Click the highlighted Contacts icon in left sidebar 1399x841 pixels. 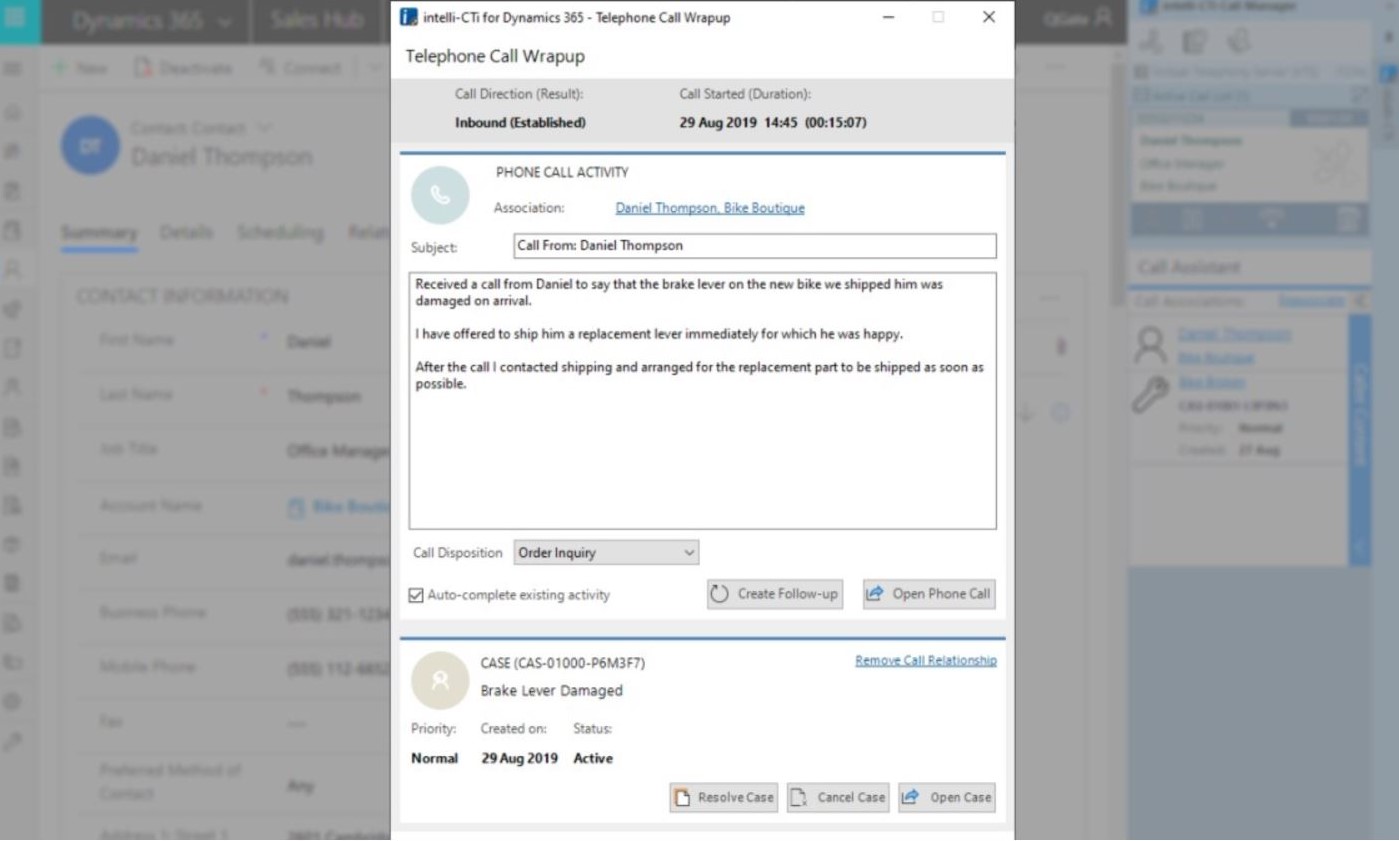coord(14,268)
